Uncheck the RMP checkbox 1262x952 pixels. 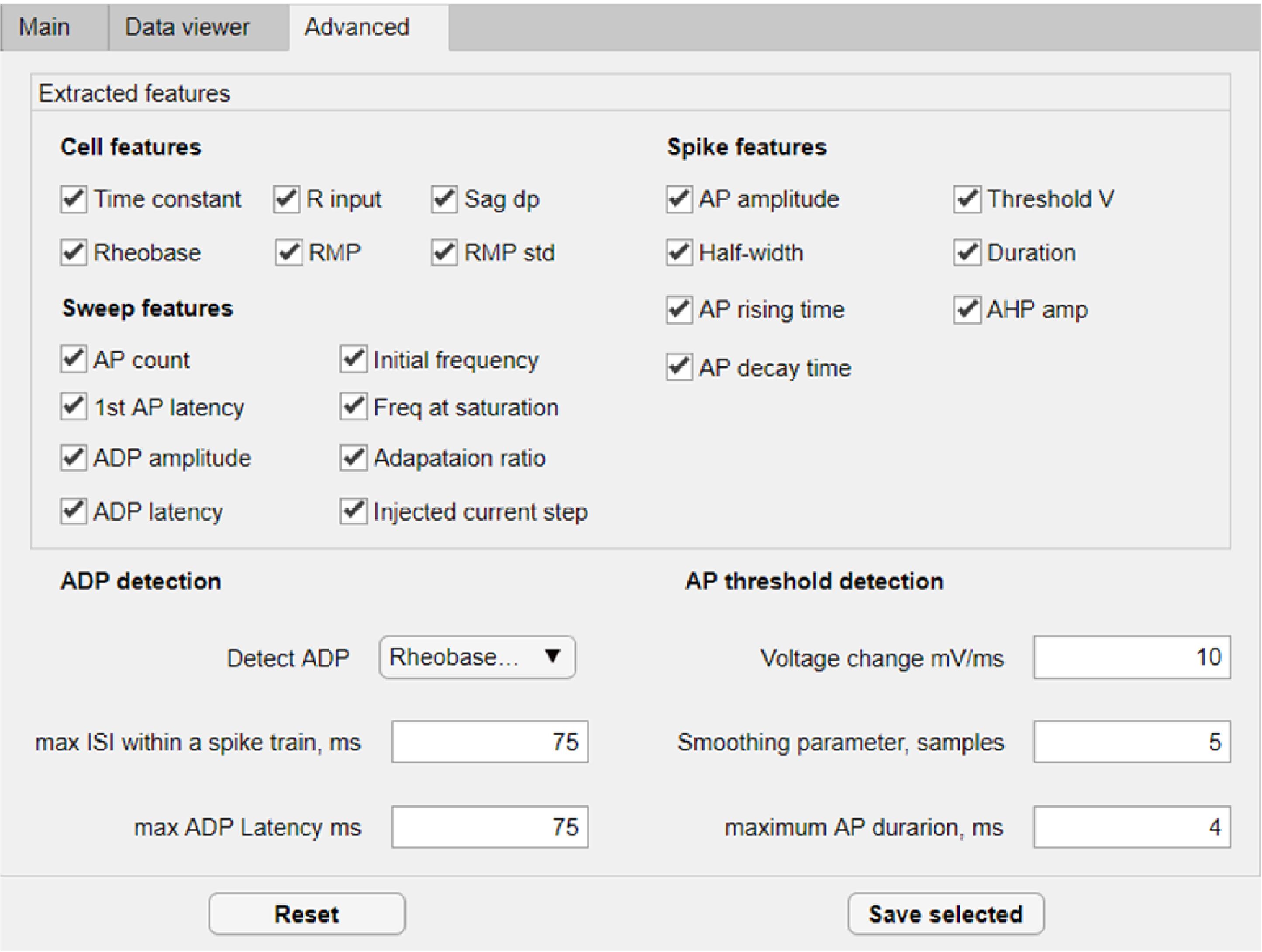click(288, 253)
